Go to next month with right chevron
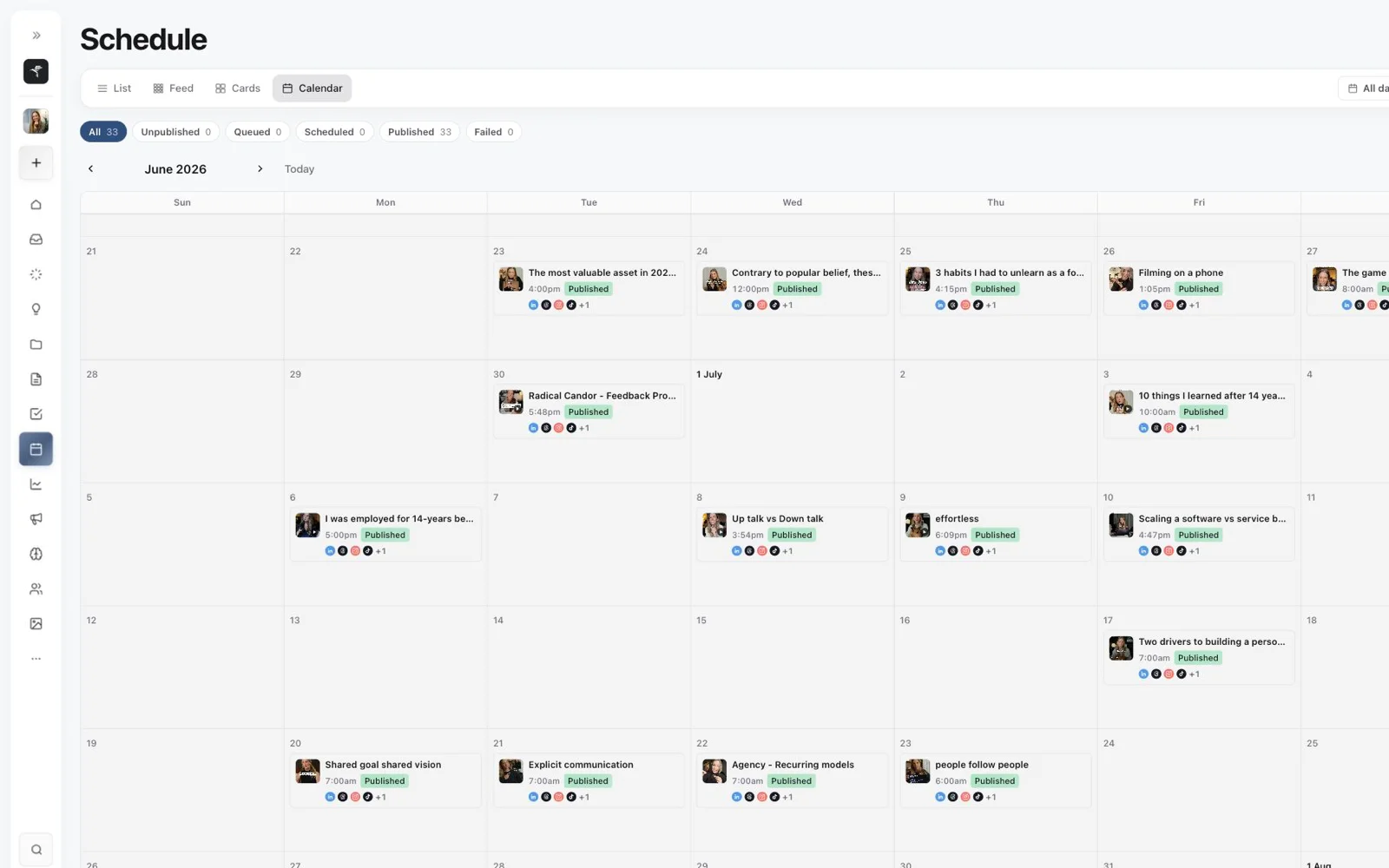 click(260, 169)
